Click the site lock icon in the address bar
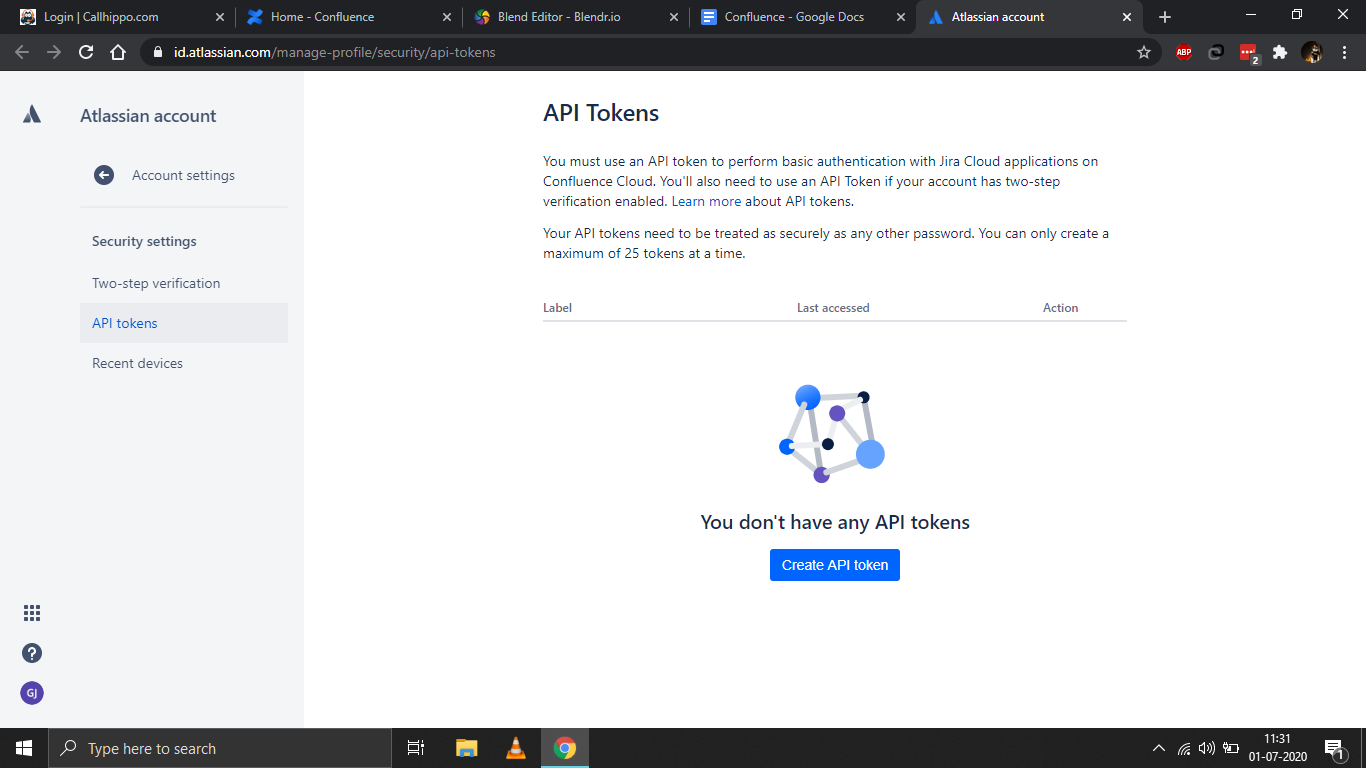This screenshot has width=1366, height=768. (x=158, y=52)
